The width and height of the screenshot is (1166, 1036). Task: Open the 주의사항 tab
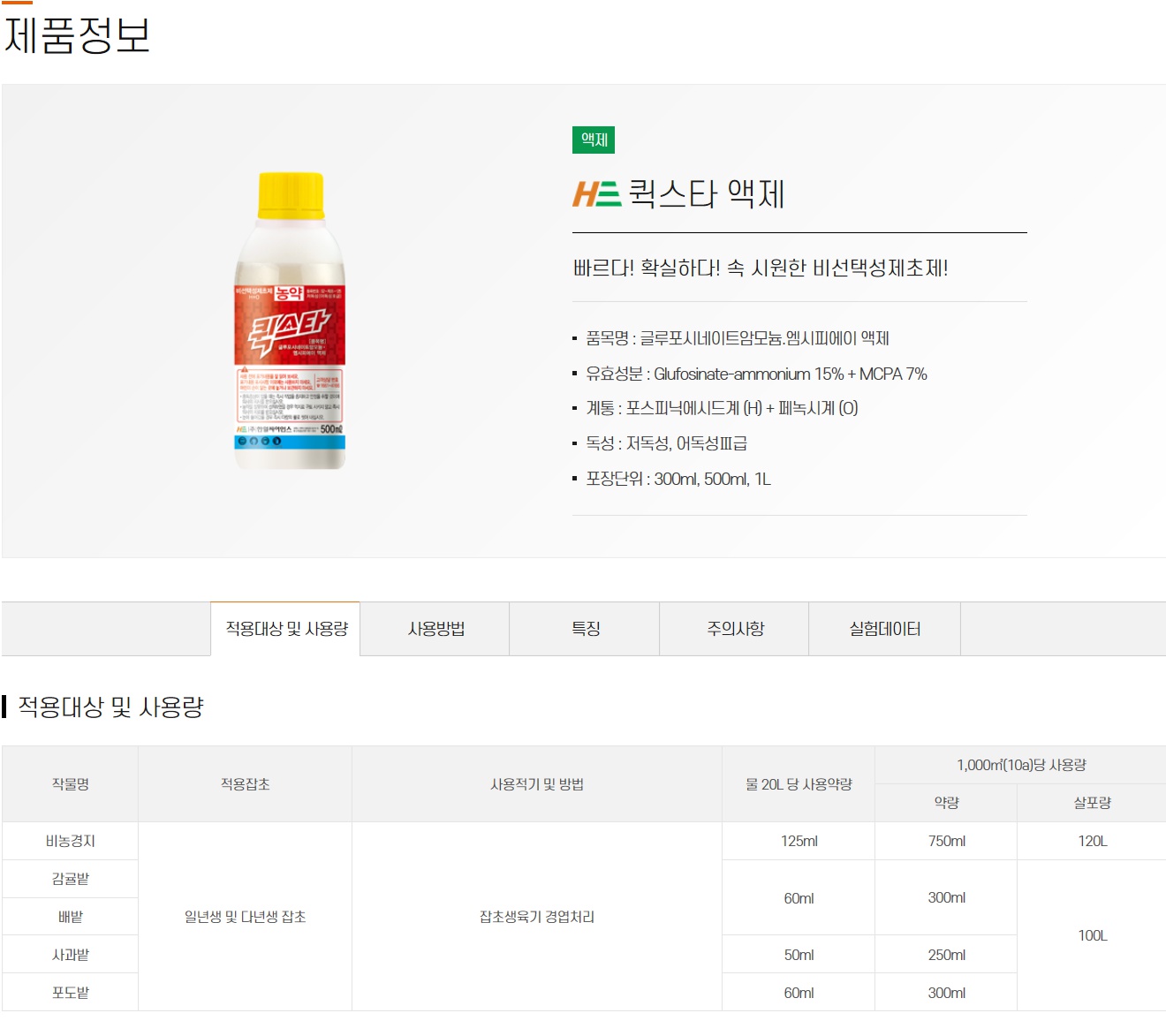pos(735,629)
